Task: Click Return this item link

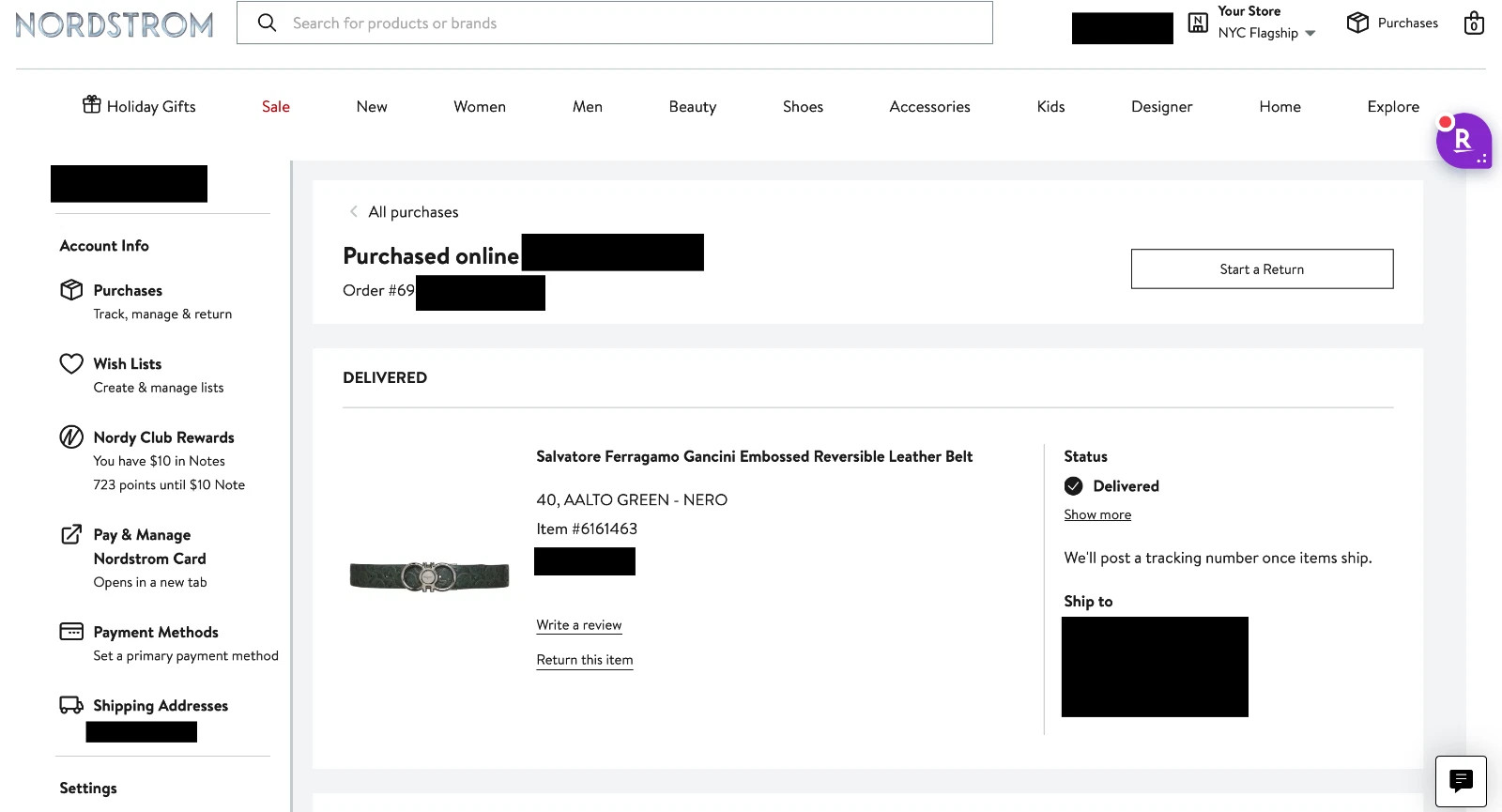Action: click(x=585, y=660)
